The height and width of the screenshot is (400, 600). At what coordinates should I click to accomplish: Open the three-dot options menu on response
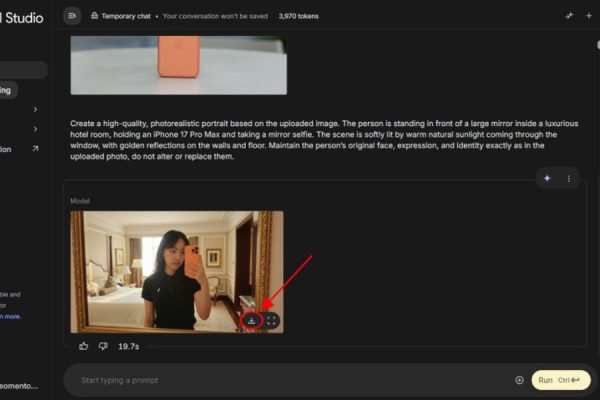pos(568,178)
